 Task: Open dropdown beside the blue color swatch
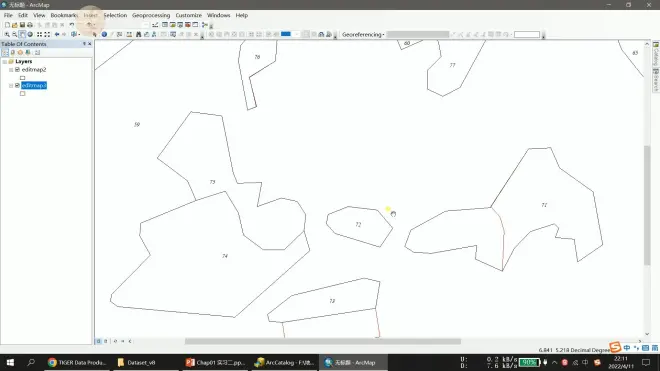(x=297, y=35)
